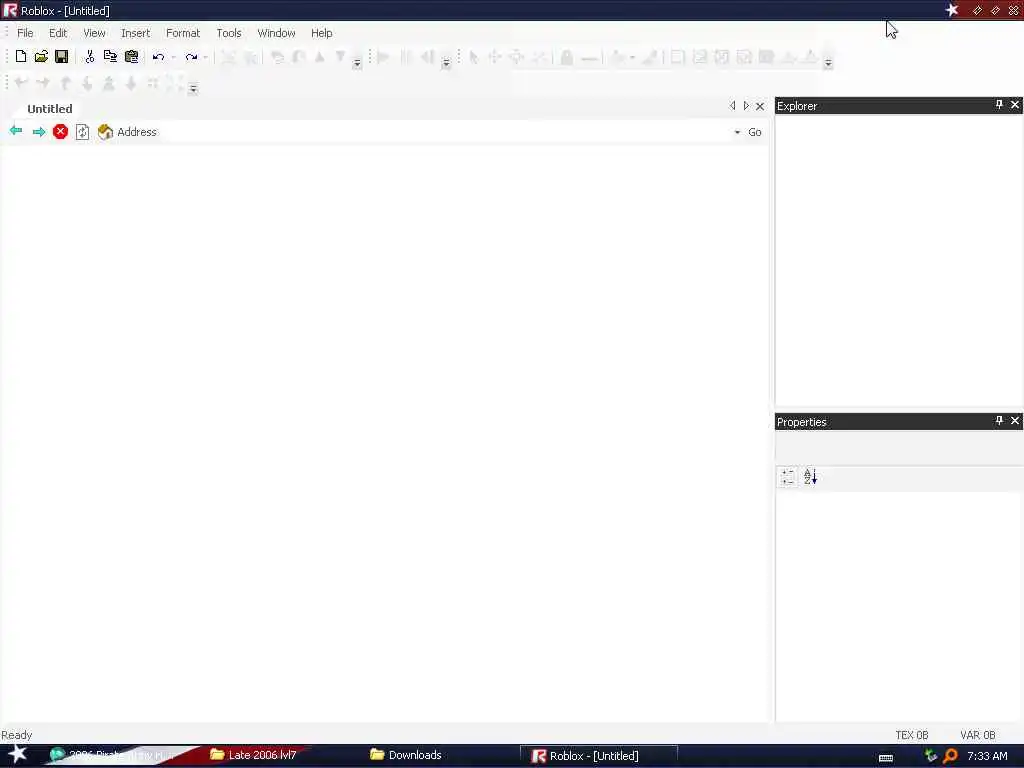This screenshot has width=1024, height=768.
Task: Pin the Properties panel
Action: pyautogui.click(x=999, y=421)
